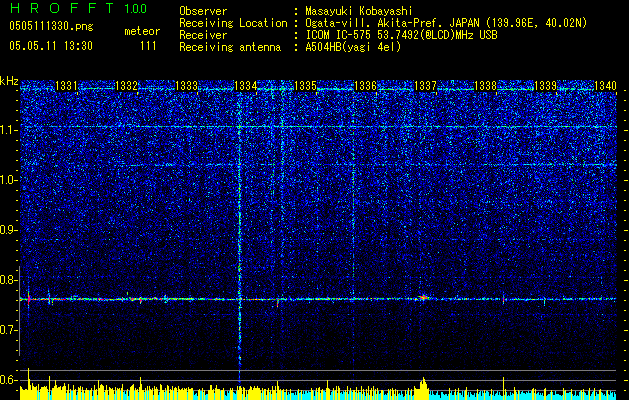Click the kHz axis unit label
The width and height of the screenshot is (629, 400).
(9, 81)
